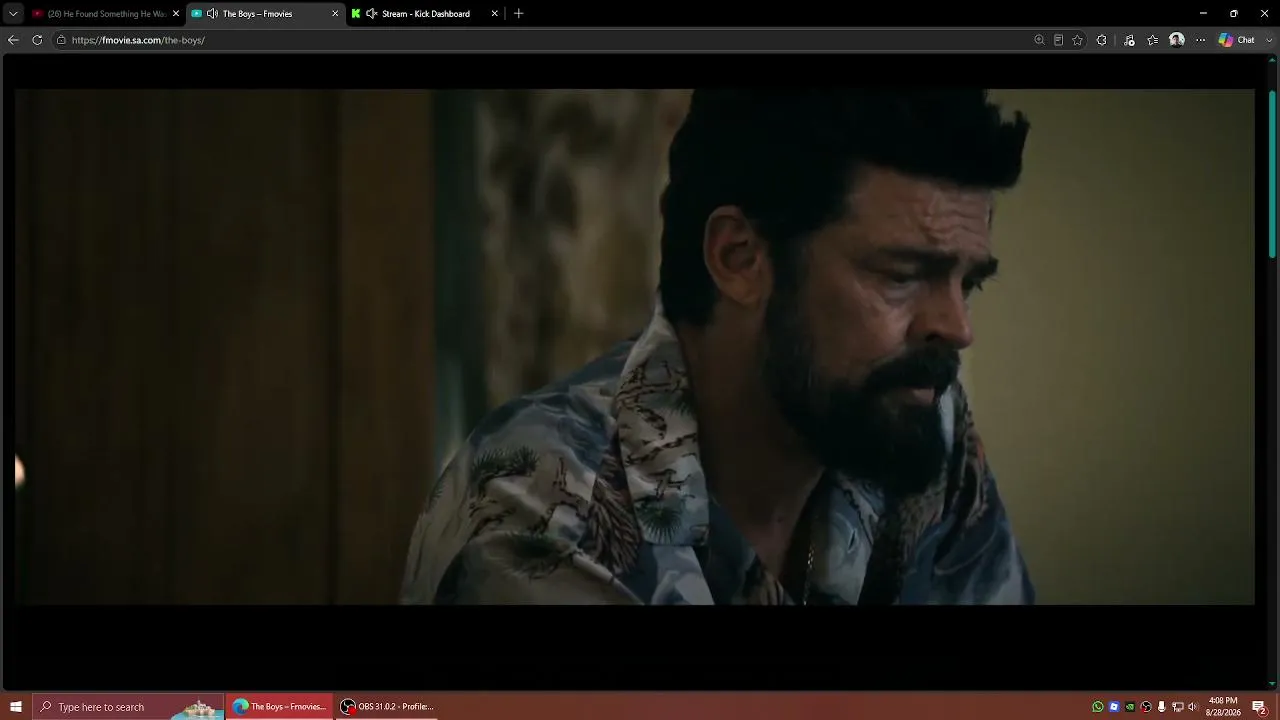Open the OBS Studio tray icon

(1146, 707)
